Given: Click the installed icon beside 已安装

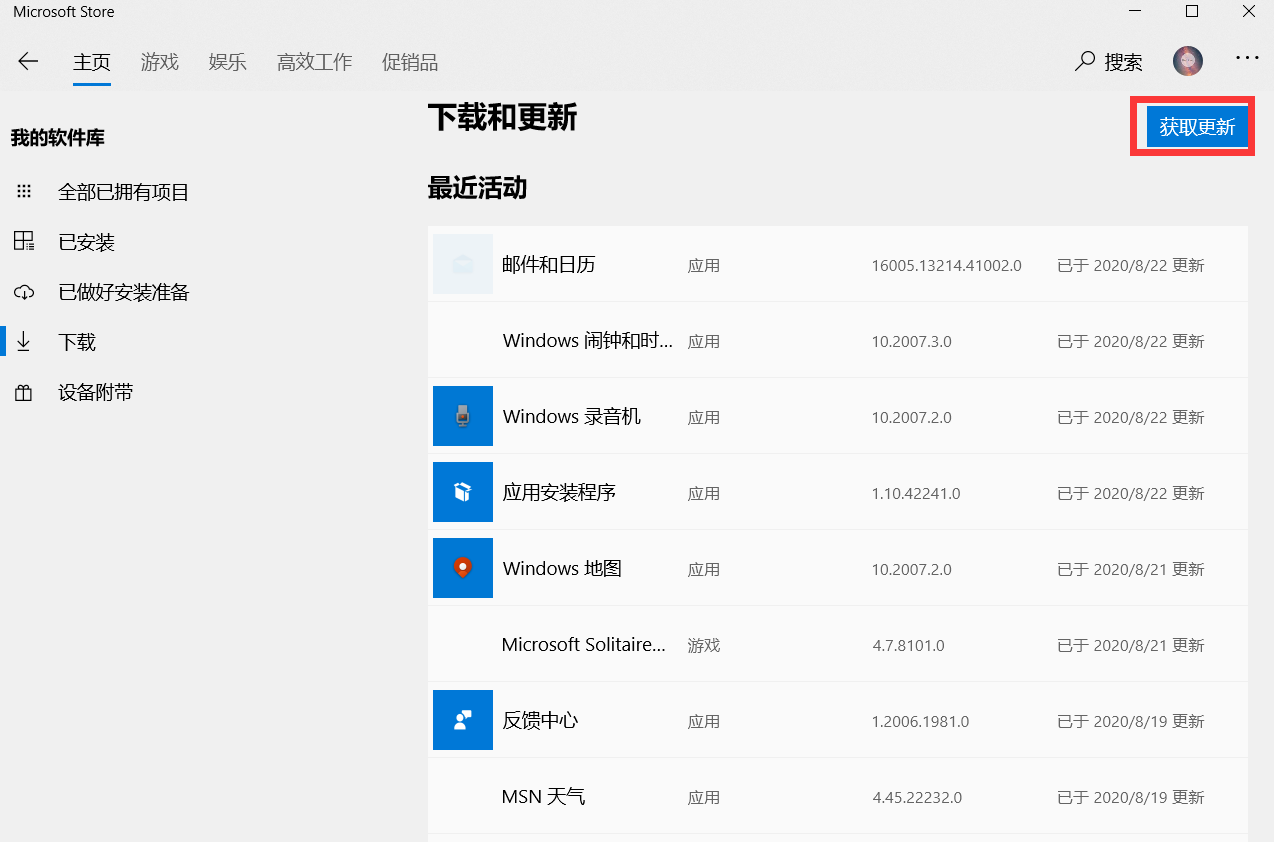Looking at the screenshot, I should (x=24, y=242).
